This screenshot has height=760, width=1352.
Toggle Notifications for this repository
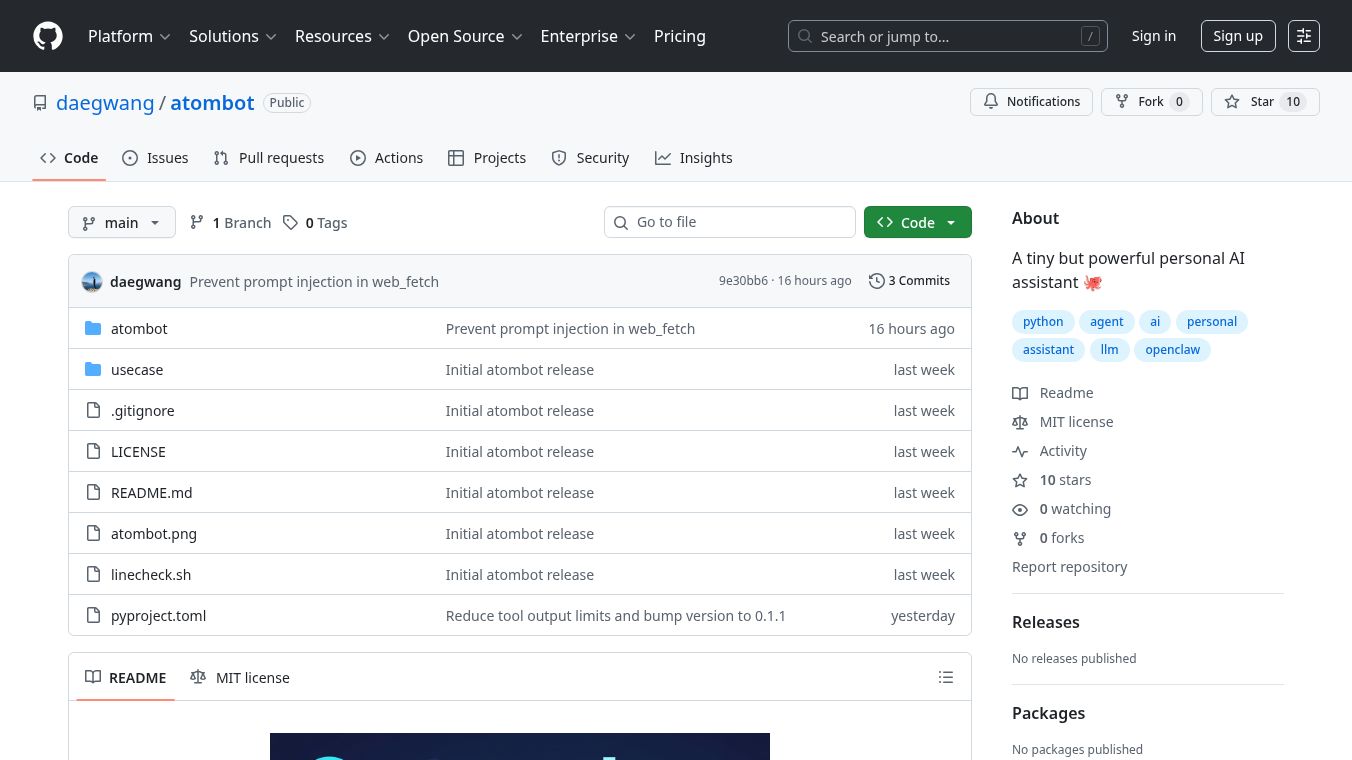(1031, 102)
